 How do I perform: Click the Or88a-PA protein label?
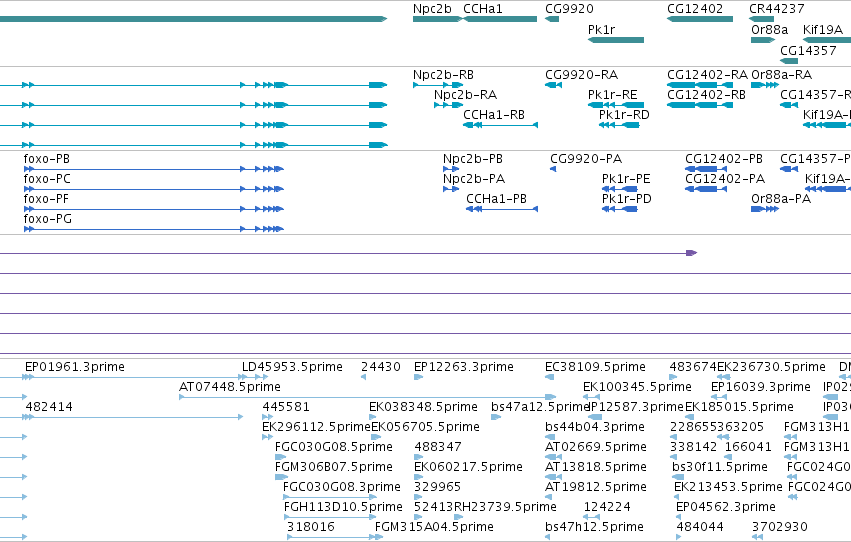[x=781, y=199]
